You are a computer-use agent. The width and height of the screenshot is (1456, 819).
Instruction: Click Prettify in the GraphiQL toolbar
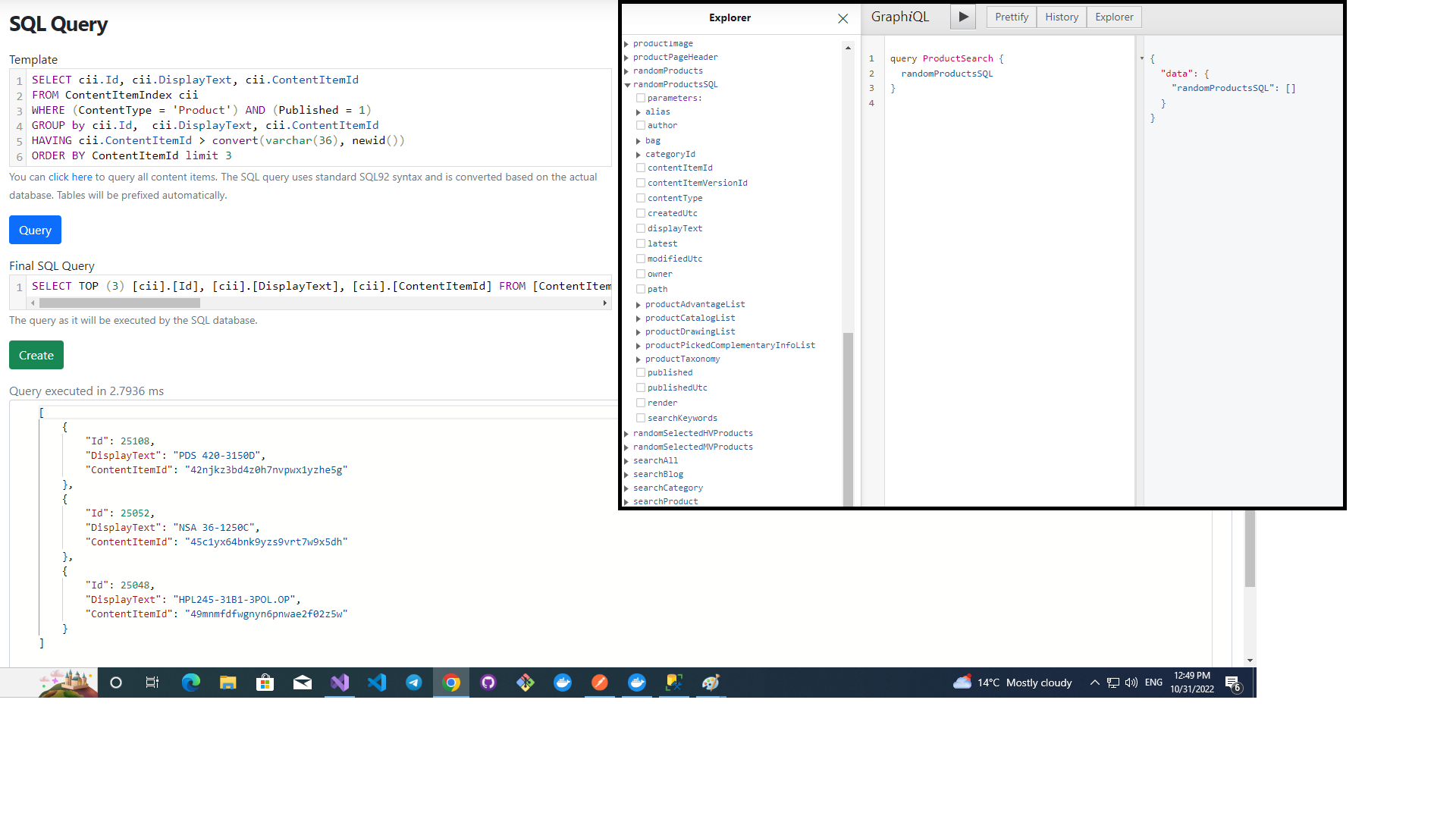(x=1012, y=17)
